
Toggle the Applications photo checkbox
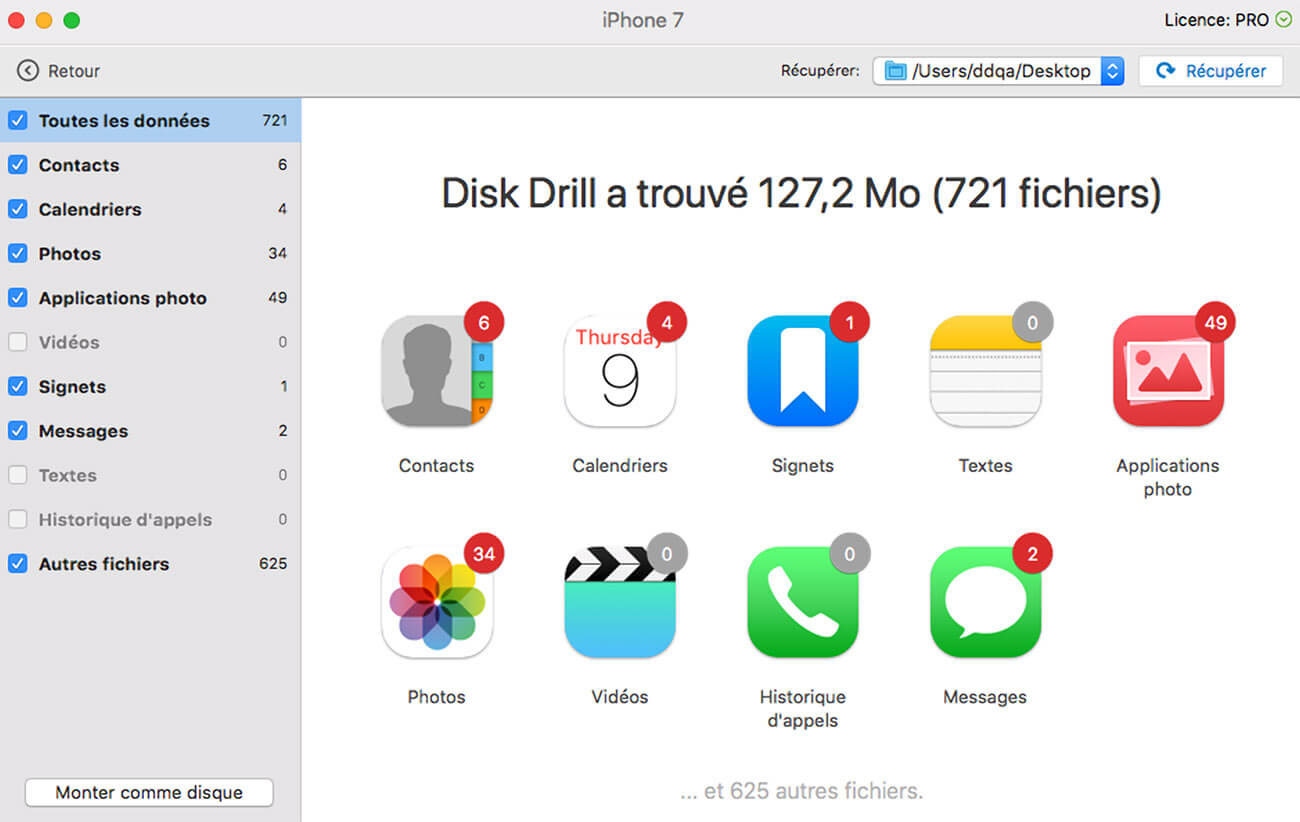pyautogui.click(x=17, y=298)
